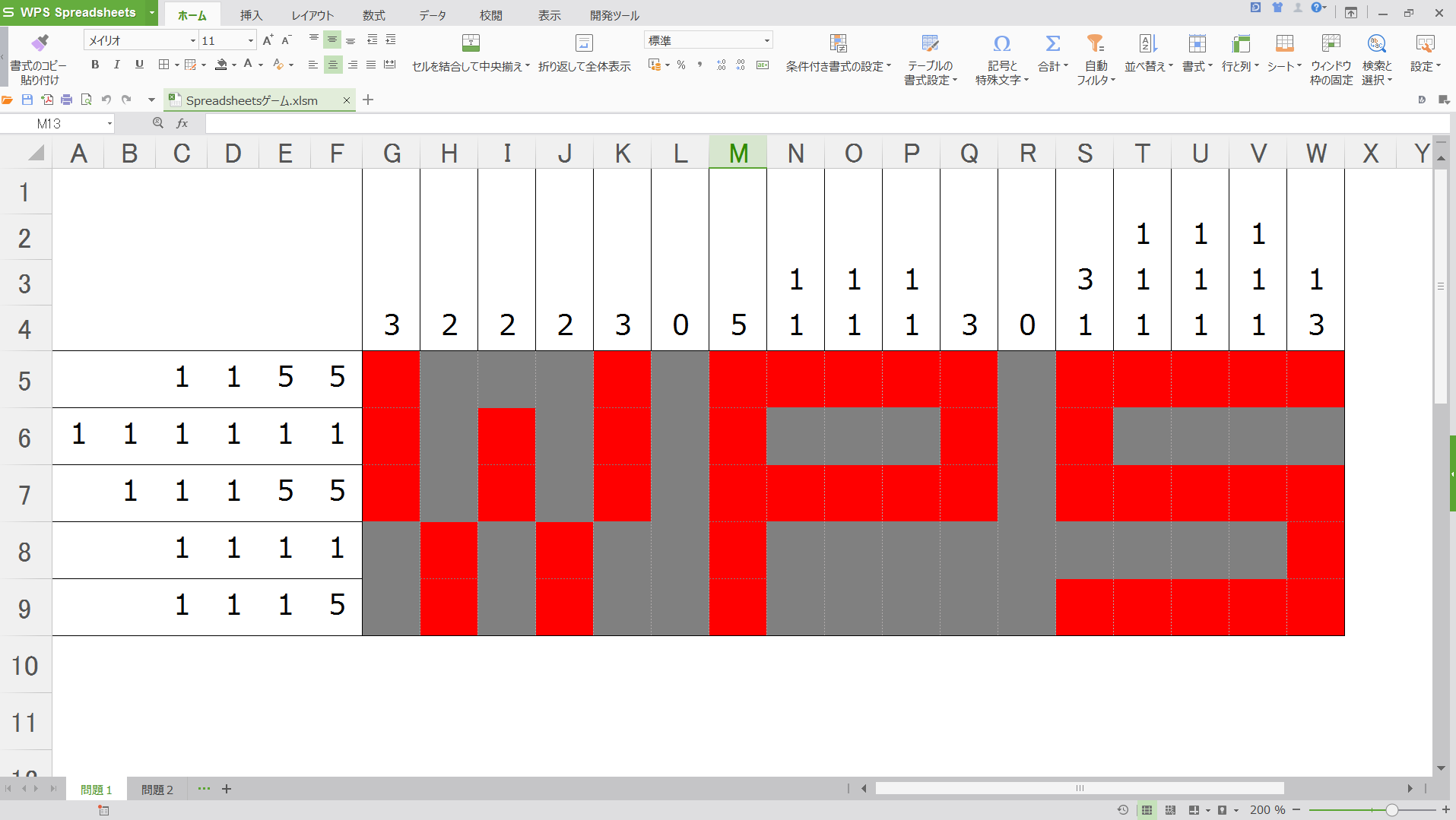Toggle center horizontal alignment
Screen dimensions: 1456x820
(x=332, y=65)
